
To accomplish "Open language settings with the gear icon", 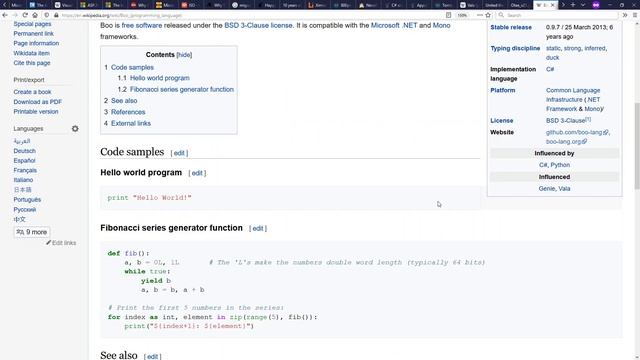I will click(x=75, y=129).
